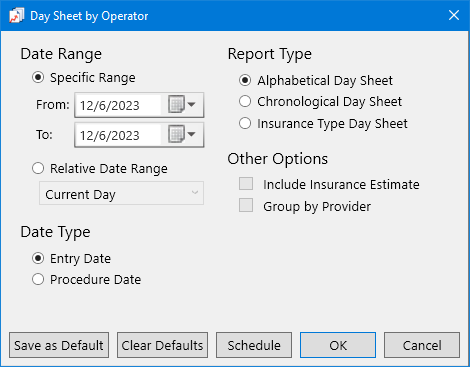The width and height of the screenshot is (470, 367).
Task: Click into the To date field
Action: (x=118, y=135)
